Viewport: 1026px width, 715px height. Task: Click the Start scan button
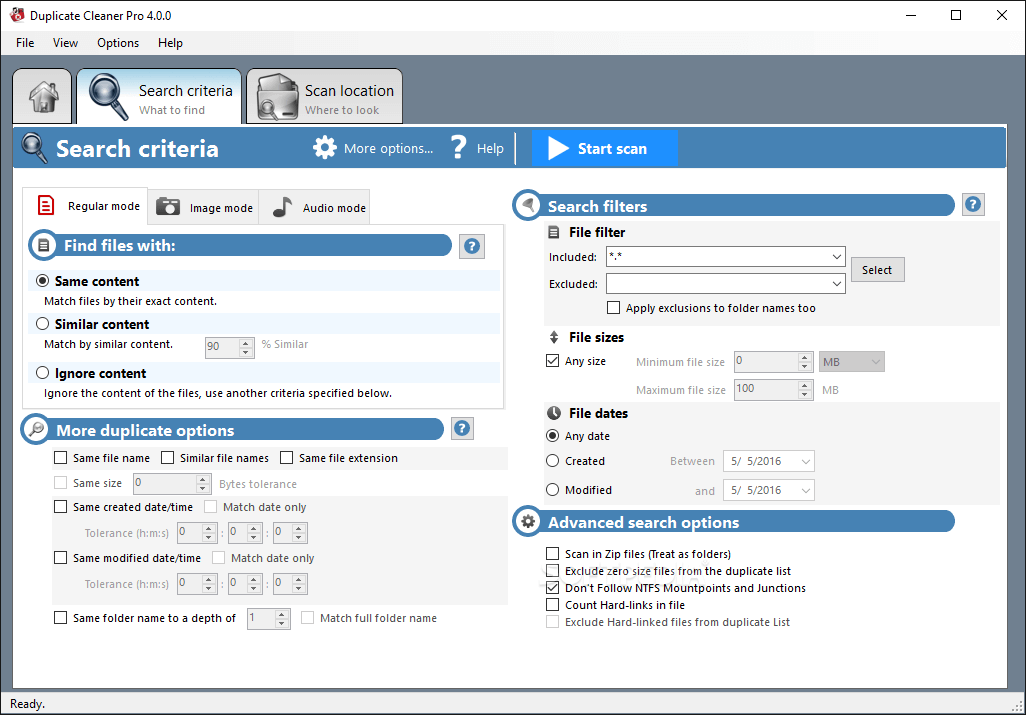[x=603, y=148]
